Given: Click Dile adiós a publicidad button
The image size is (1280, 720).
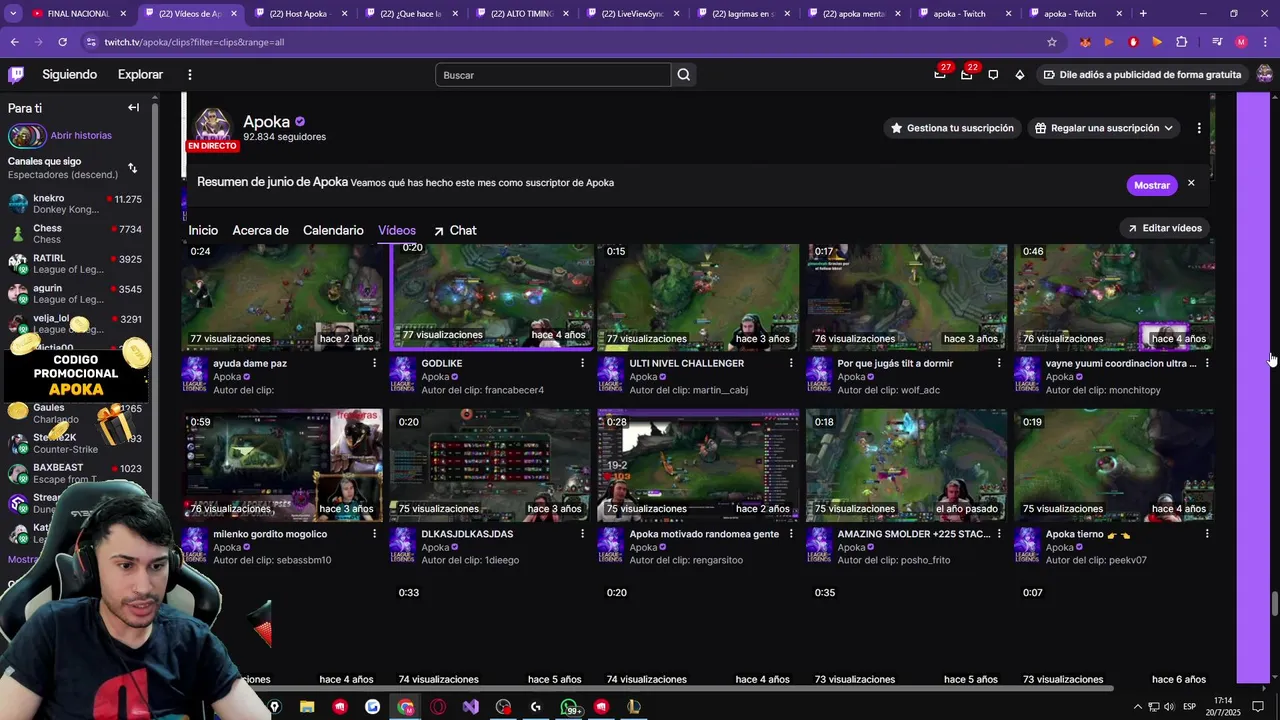Looking at the screenshot, I should (1142, 75).
